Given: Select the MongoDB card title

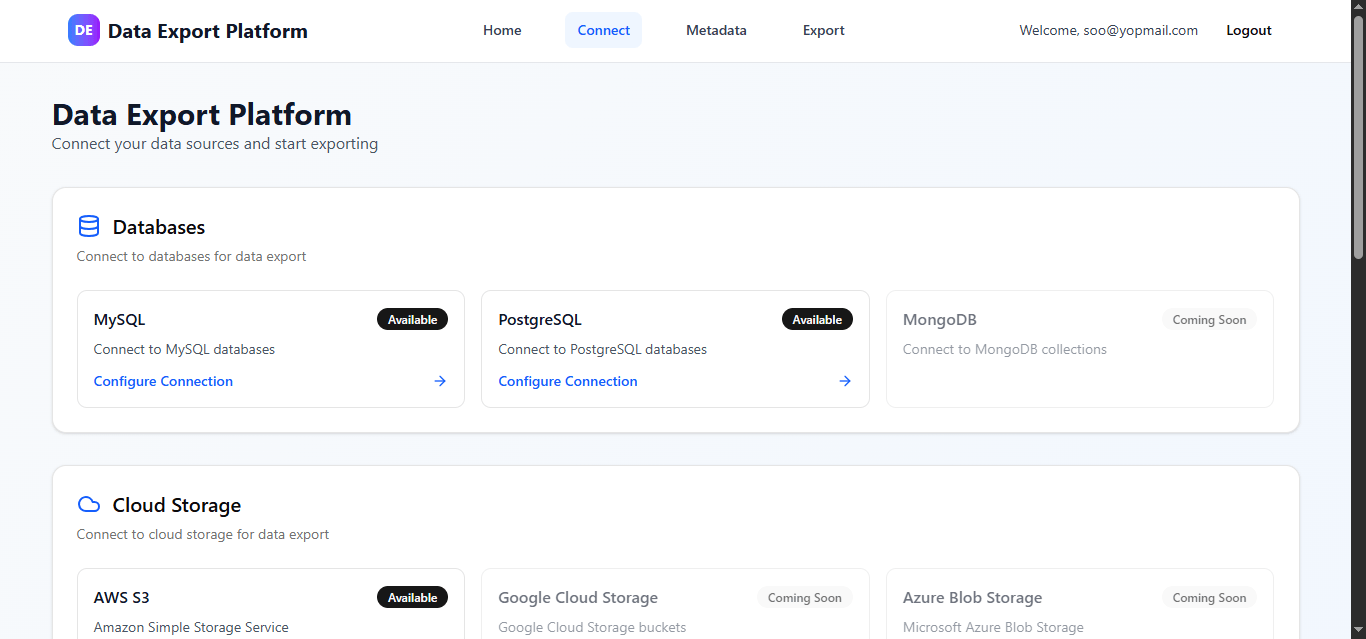Looking at the screenshot, I should [940, 320].
